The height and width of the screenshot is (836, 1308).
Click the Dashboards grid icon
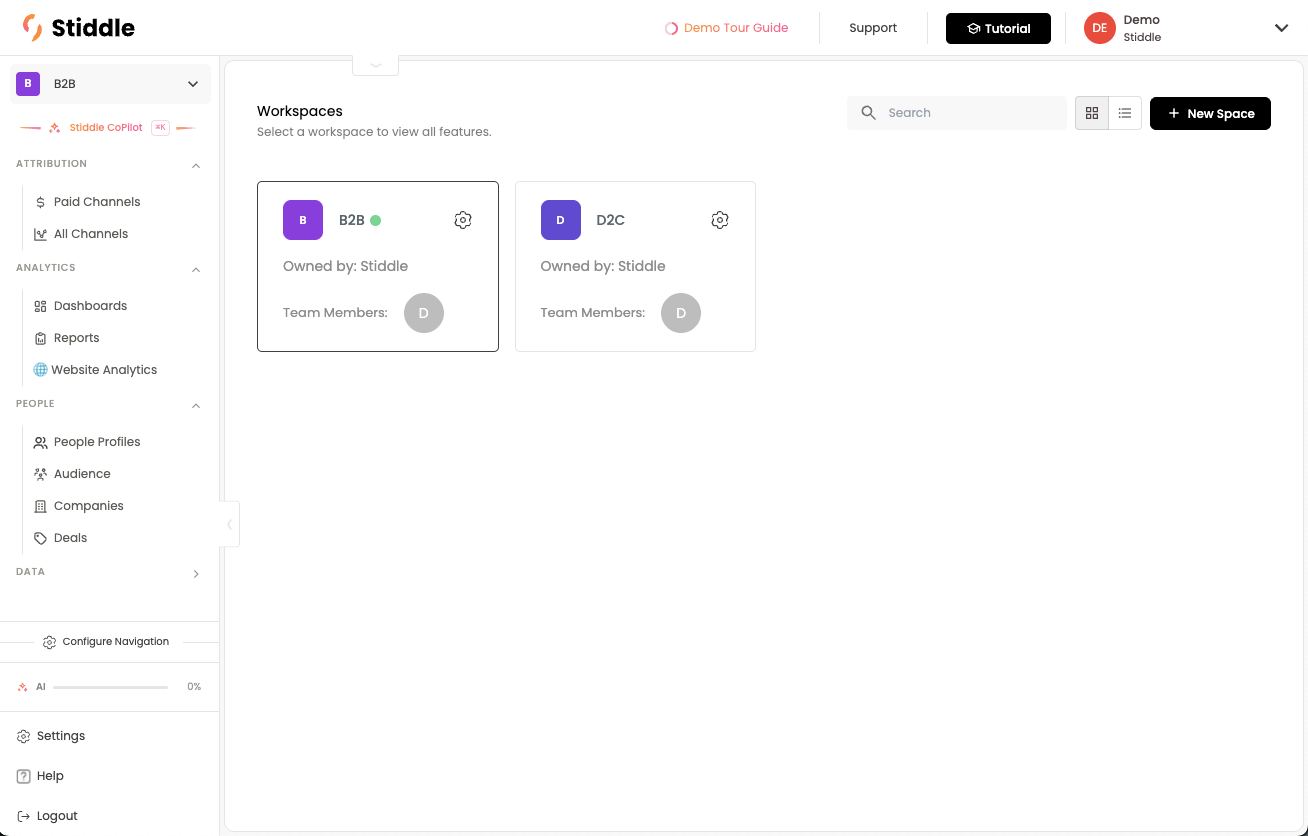pyautogui.click(x=40, y=306)
